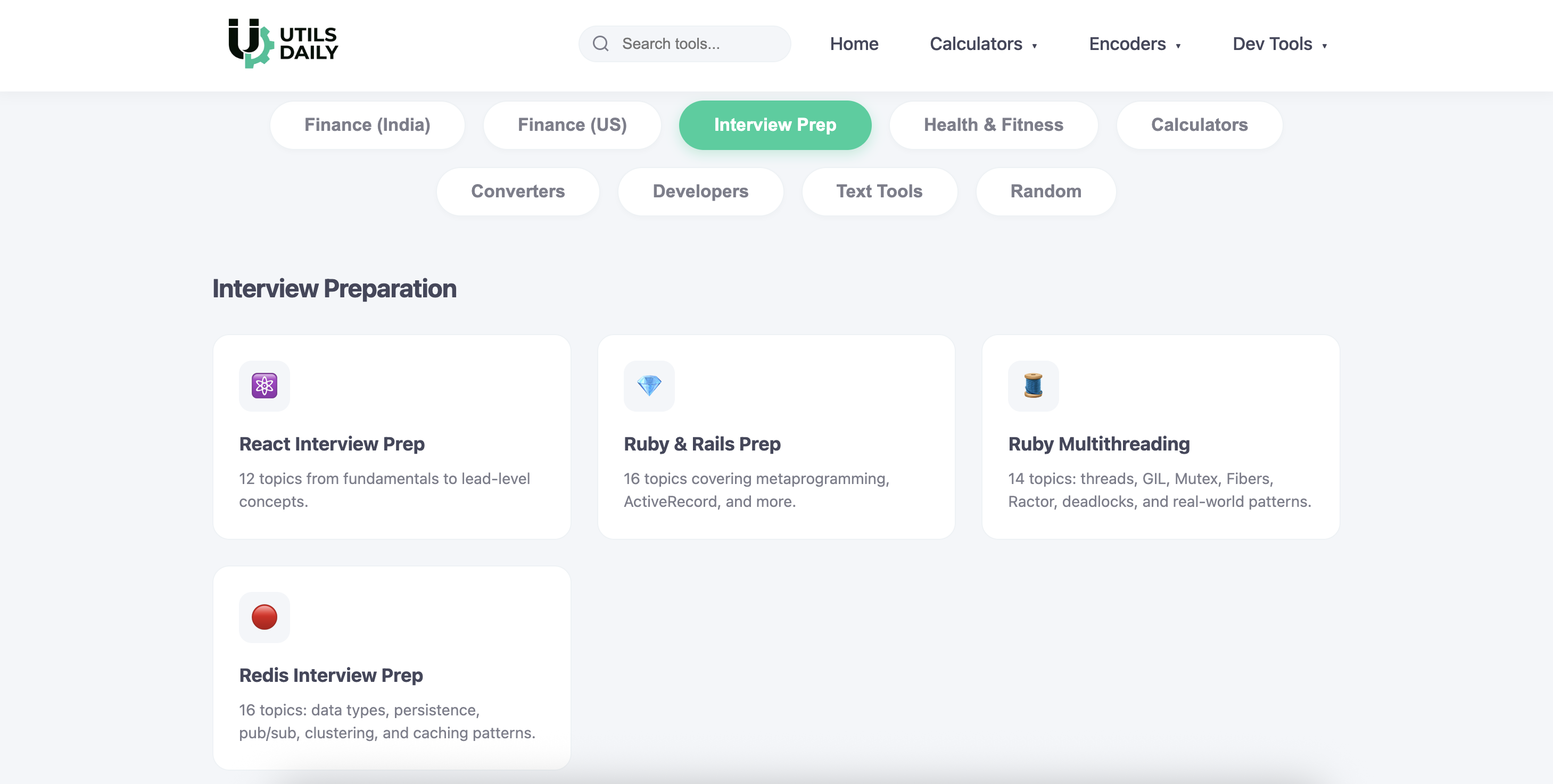Click the red circle icon on Redis Interview Prep
Viewport: 1553px width, 784px height.
tap(264, 617)
